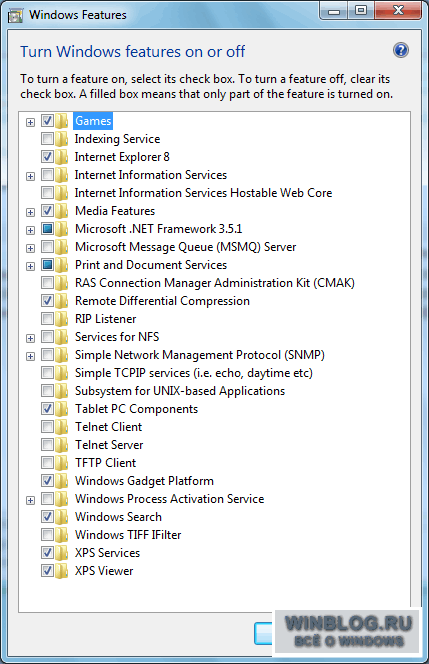The width and height of the screenshot is (429, 664).
Task: Click the folder icon beside Telnet Server
Action: (x=62, y=445)
